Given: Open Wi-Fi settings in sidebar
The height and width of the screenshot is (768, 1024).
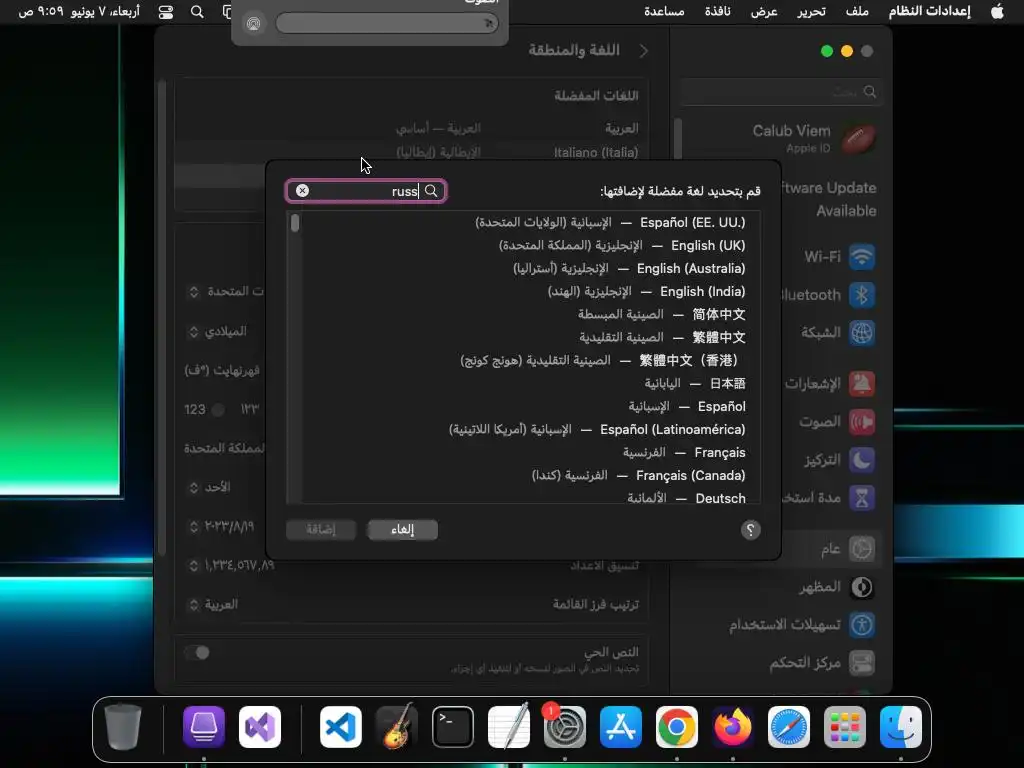Looking at the screenshot, I should [x=861, y=257].
